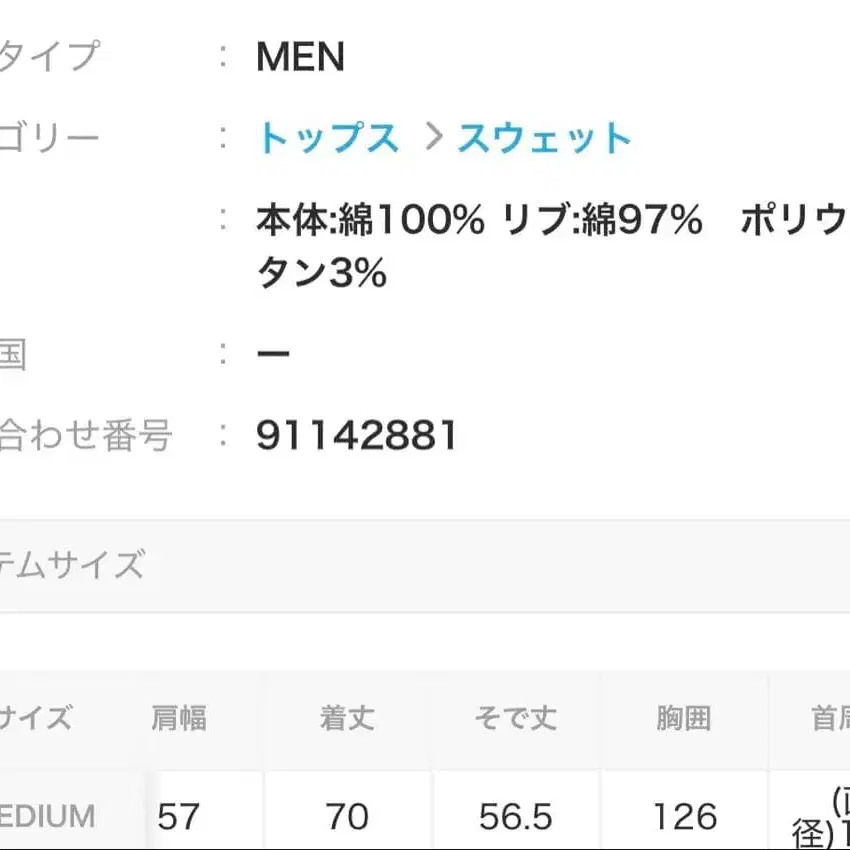Click the garment length value 70
The width and height of the screenshot is (850, 850).
[347, 817]
